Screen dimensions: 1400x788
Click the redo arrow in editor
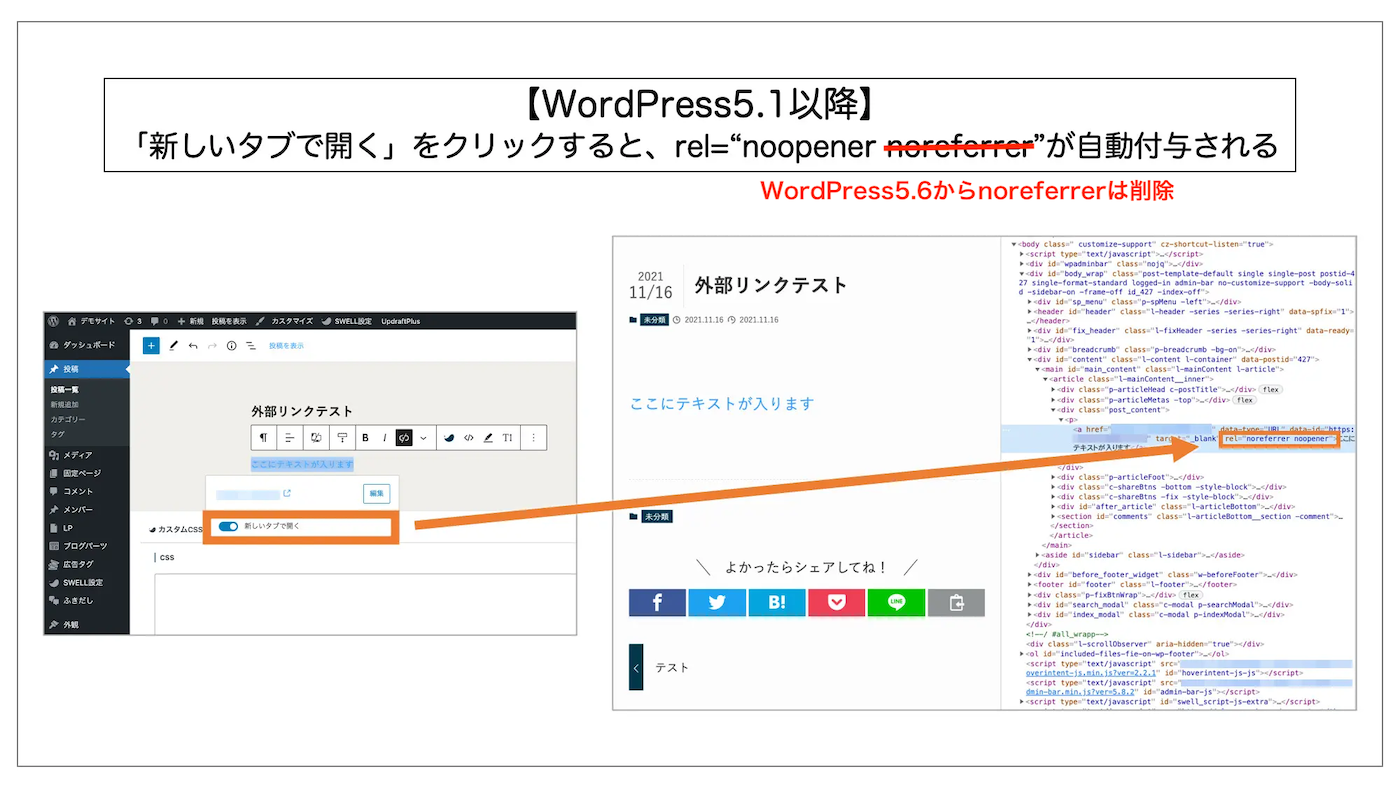point(212,345)
